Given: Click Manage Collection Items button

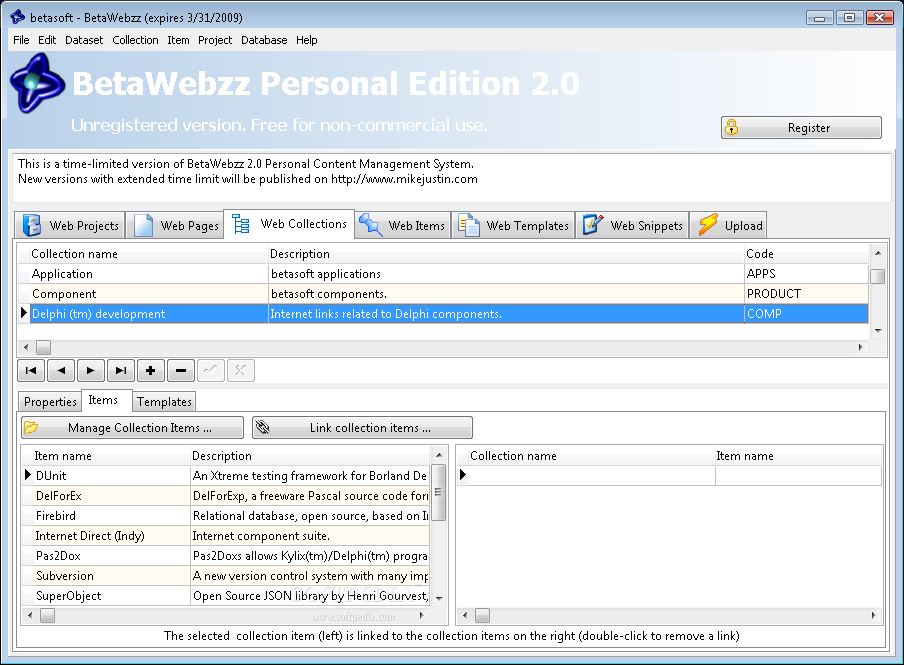Looking at the screenshot, I should coord(133,427).
